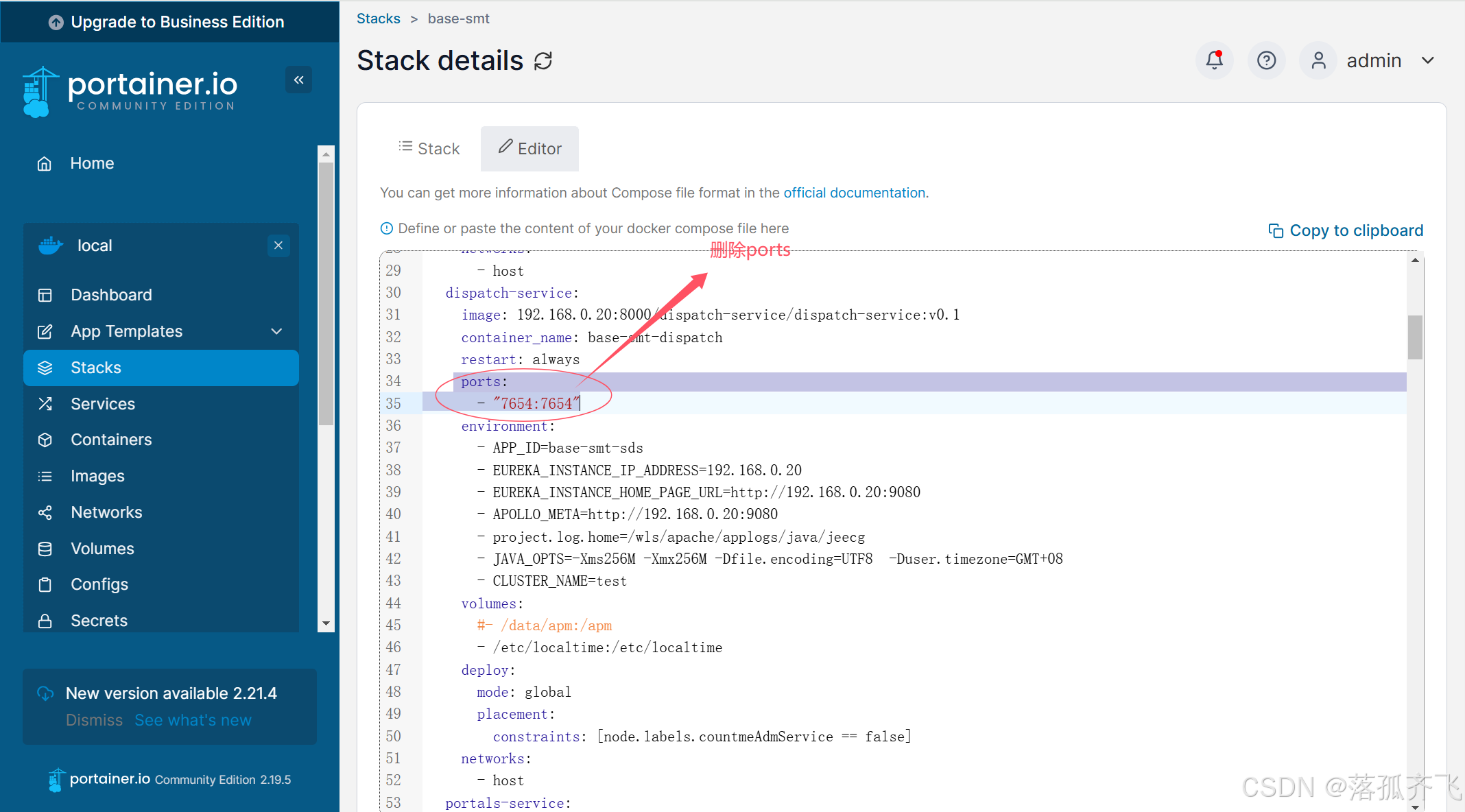Image resolution: width=1465 pixels, height=812 pixels.
Task: View the Volumes section
Action: [102, 548]
